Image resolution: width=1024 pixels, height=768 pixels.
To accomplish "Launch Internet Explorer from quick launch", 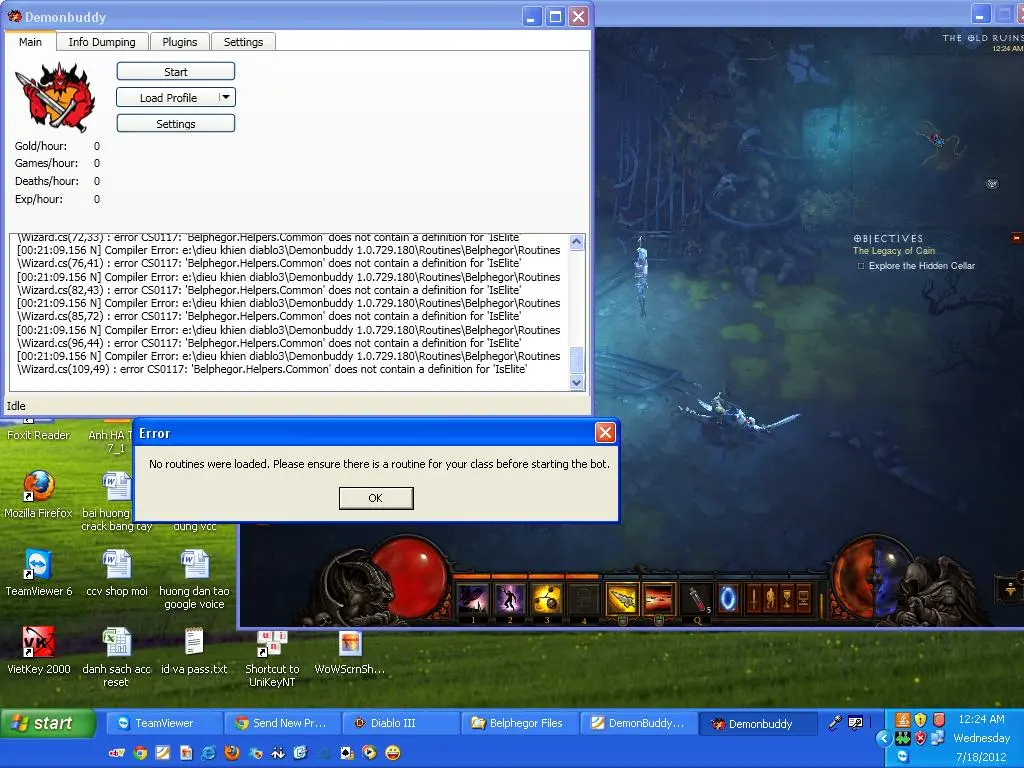I will (208, 753).
